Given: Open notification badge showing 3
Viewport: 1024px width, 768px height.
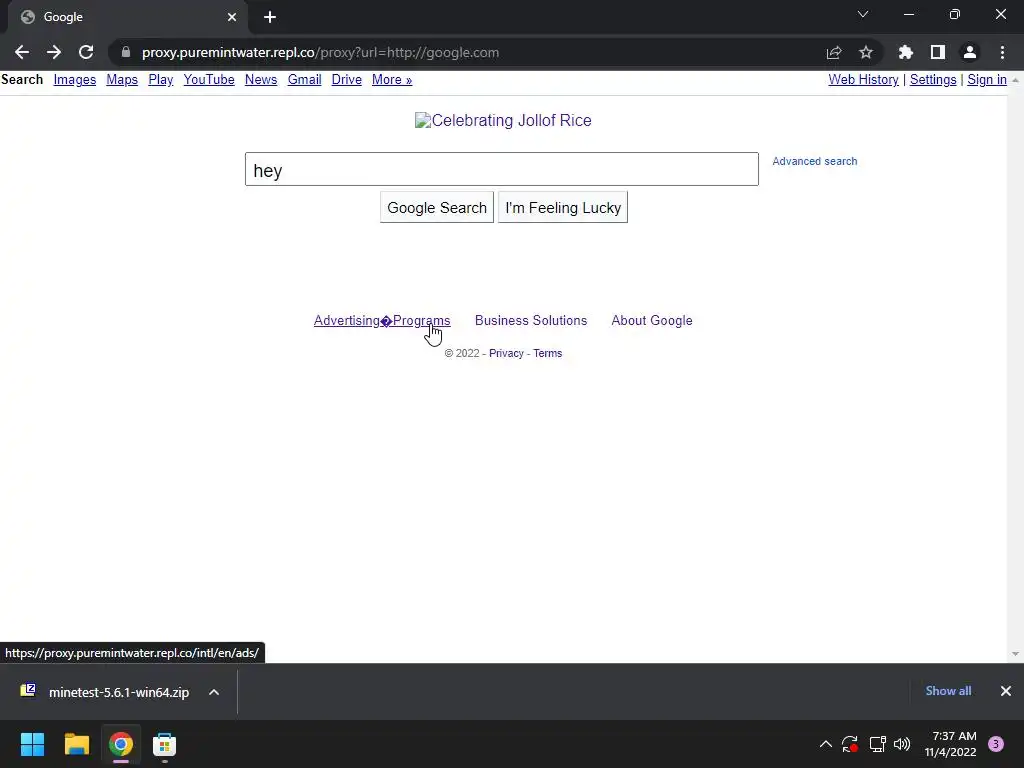Looking at the screenshot, I should tap(996, 744).
